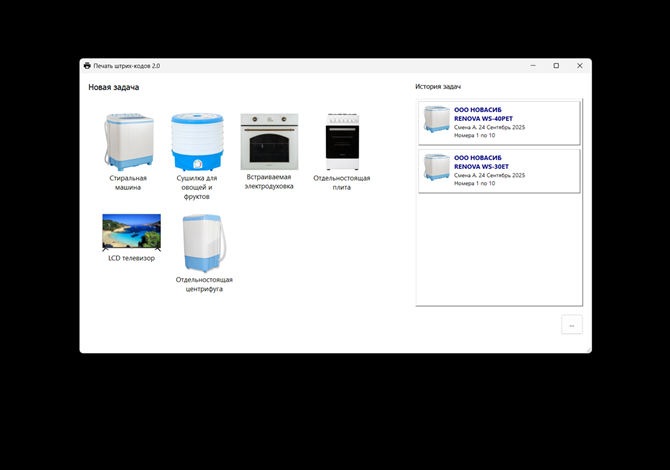Choose the Сушилка для овощей и фруктов icon

[x=197, y=142]
